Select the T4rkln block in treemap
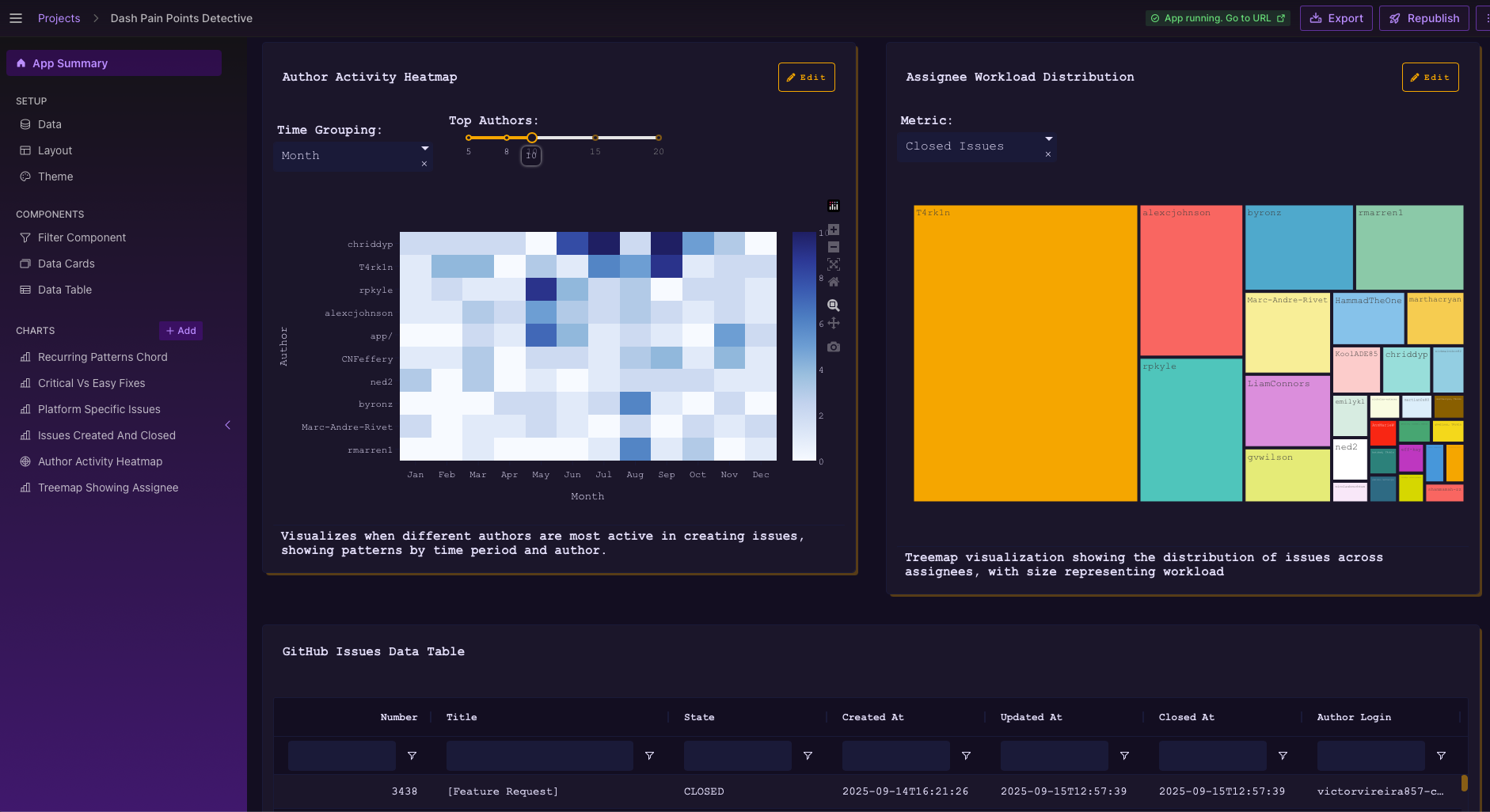 coord(1025,353)
